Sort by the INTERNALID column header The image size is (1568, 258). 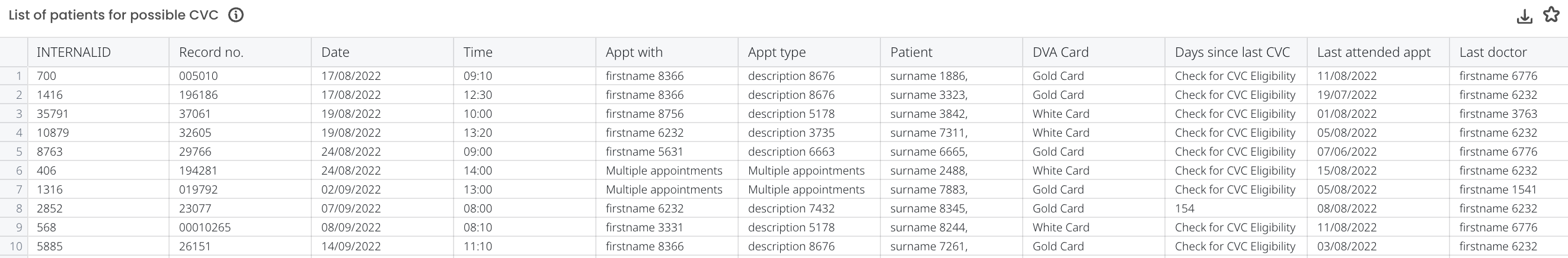(x=74, y=52)
